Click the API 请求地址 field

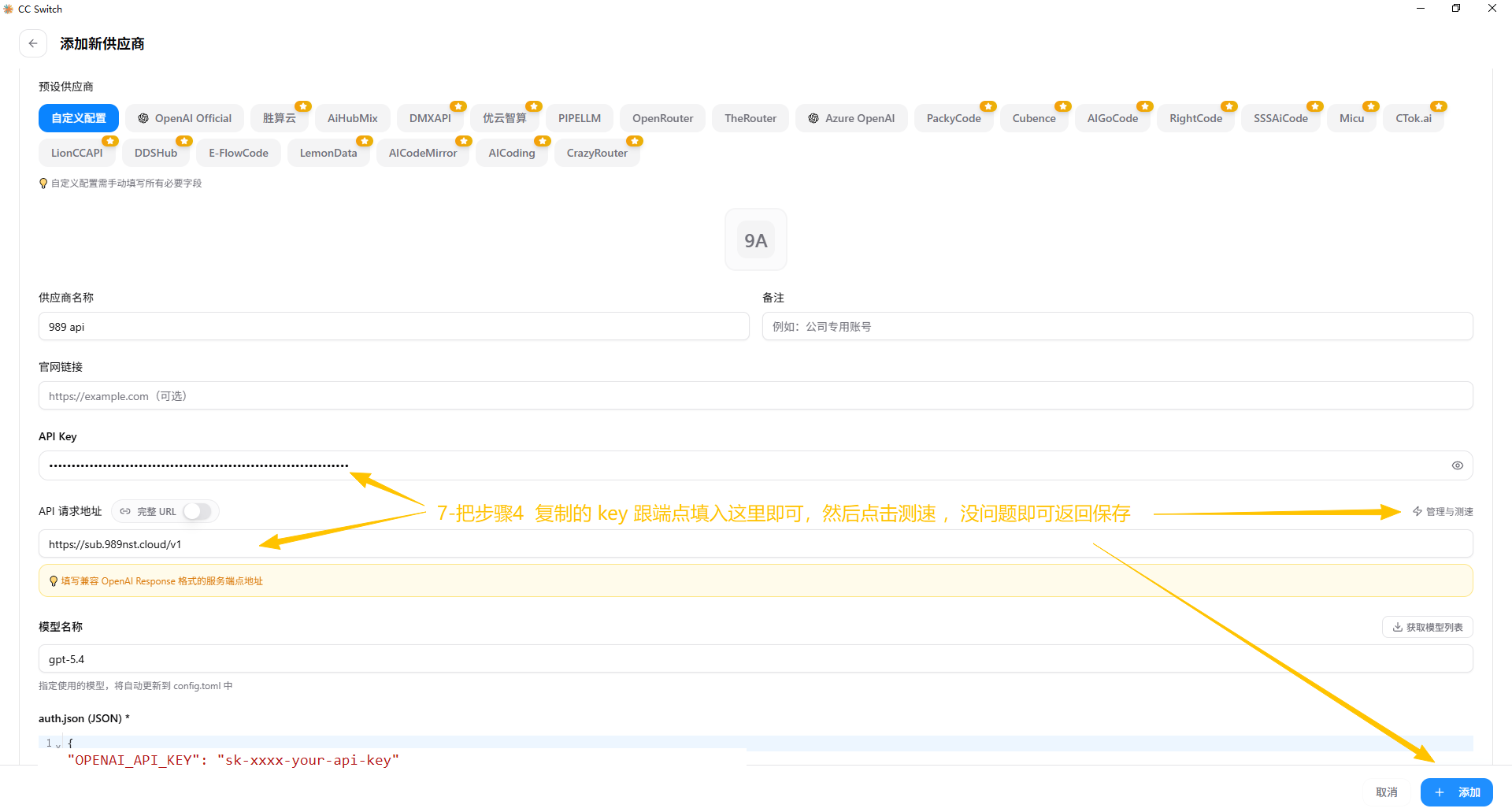(756, 543)
